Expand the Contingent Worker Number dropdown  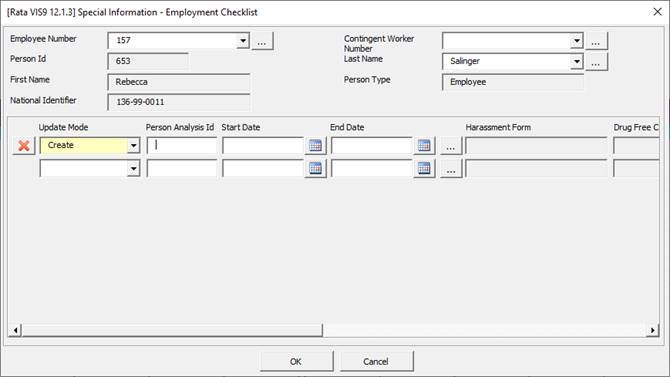577,41
